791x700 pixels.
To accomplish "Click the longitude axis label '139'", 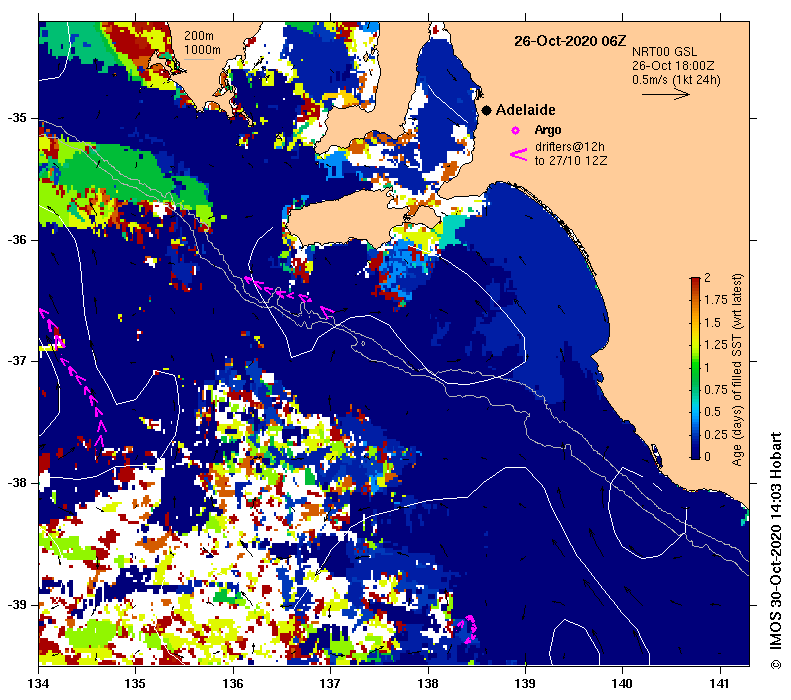I will pos(525,684).
